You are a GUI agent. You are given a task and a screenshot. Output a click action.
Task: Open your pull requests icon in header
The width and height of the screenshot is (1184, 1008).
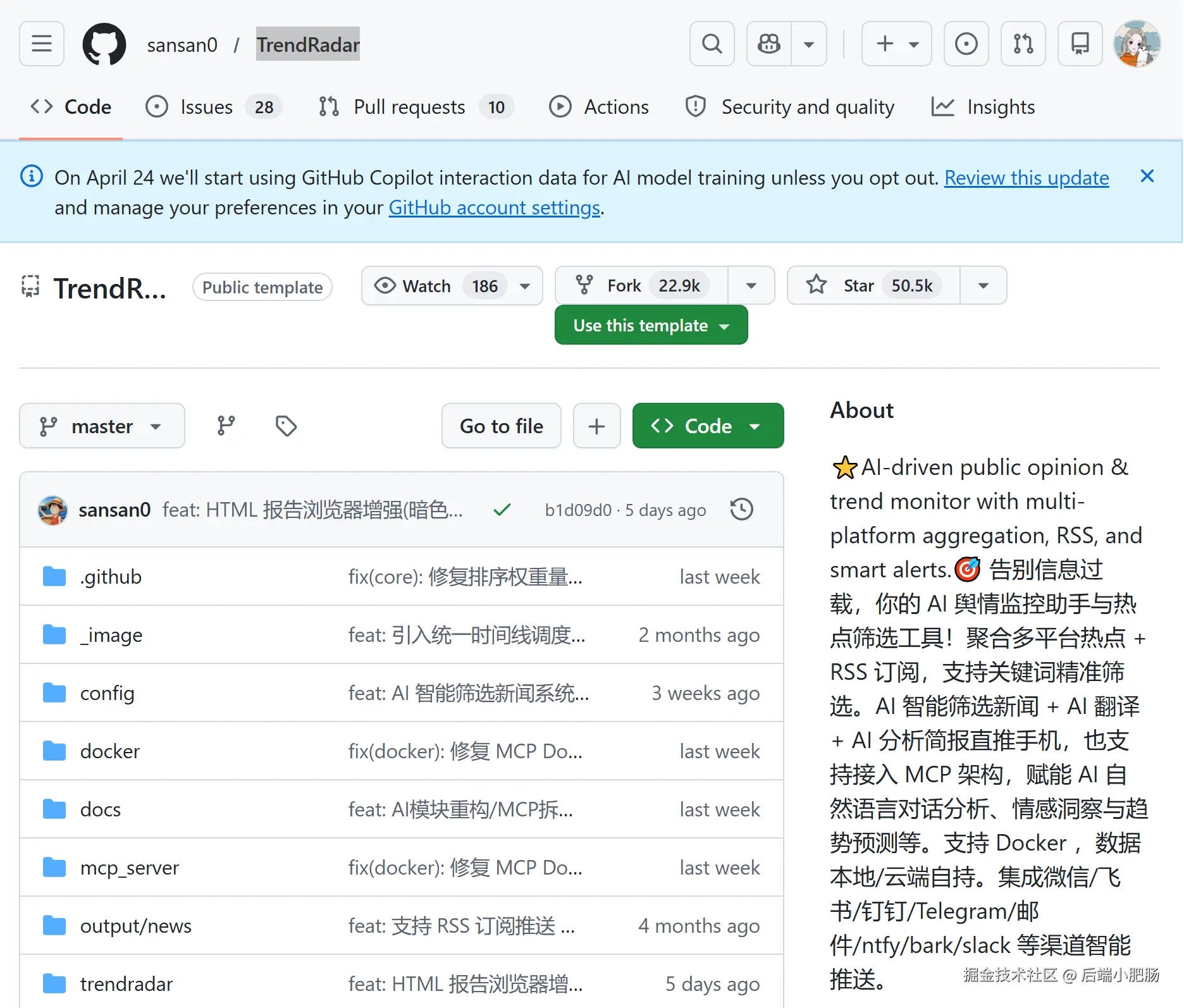(1023, 44)
